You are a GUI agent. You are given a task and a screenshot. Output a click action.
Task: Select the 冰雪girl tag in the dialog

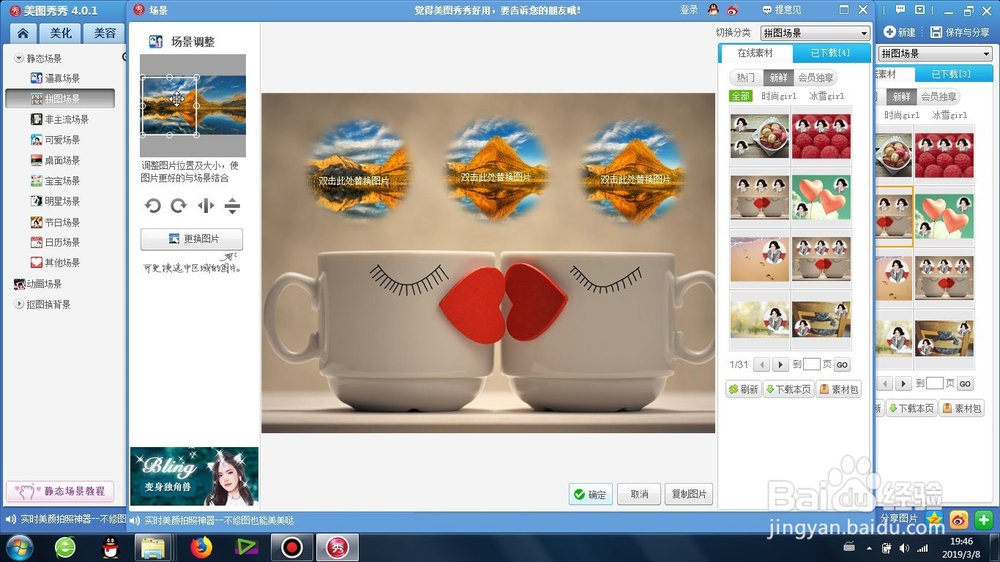827,96
